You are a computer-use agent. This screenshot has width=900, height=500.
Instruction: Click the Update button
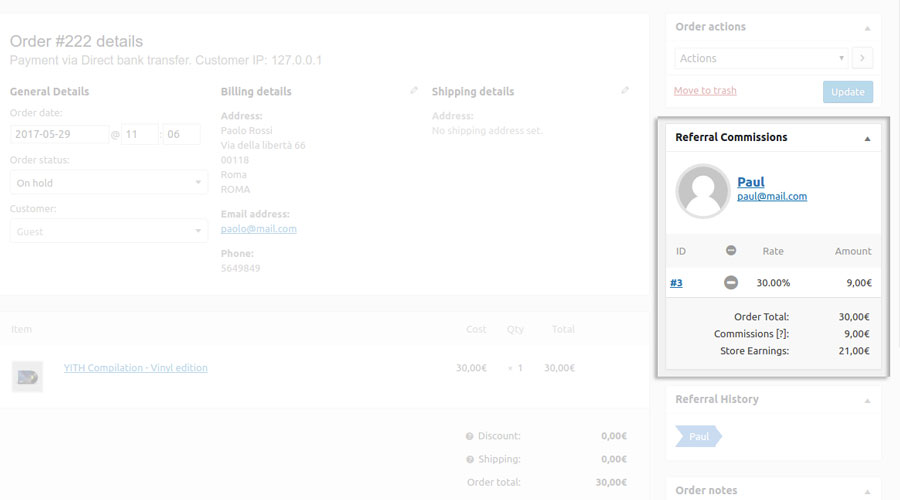[x=847, y=92]
